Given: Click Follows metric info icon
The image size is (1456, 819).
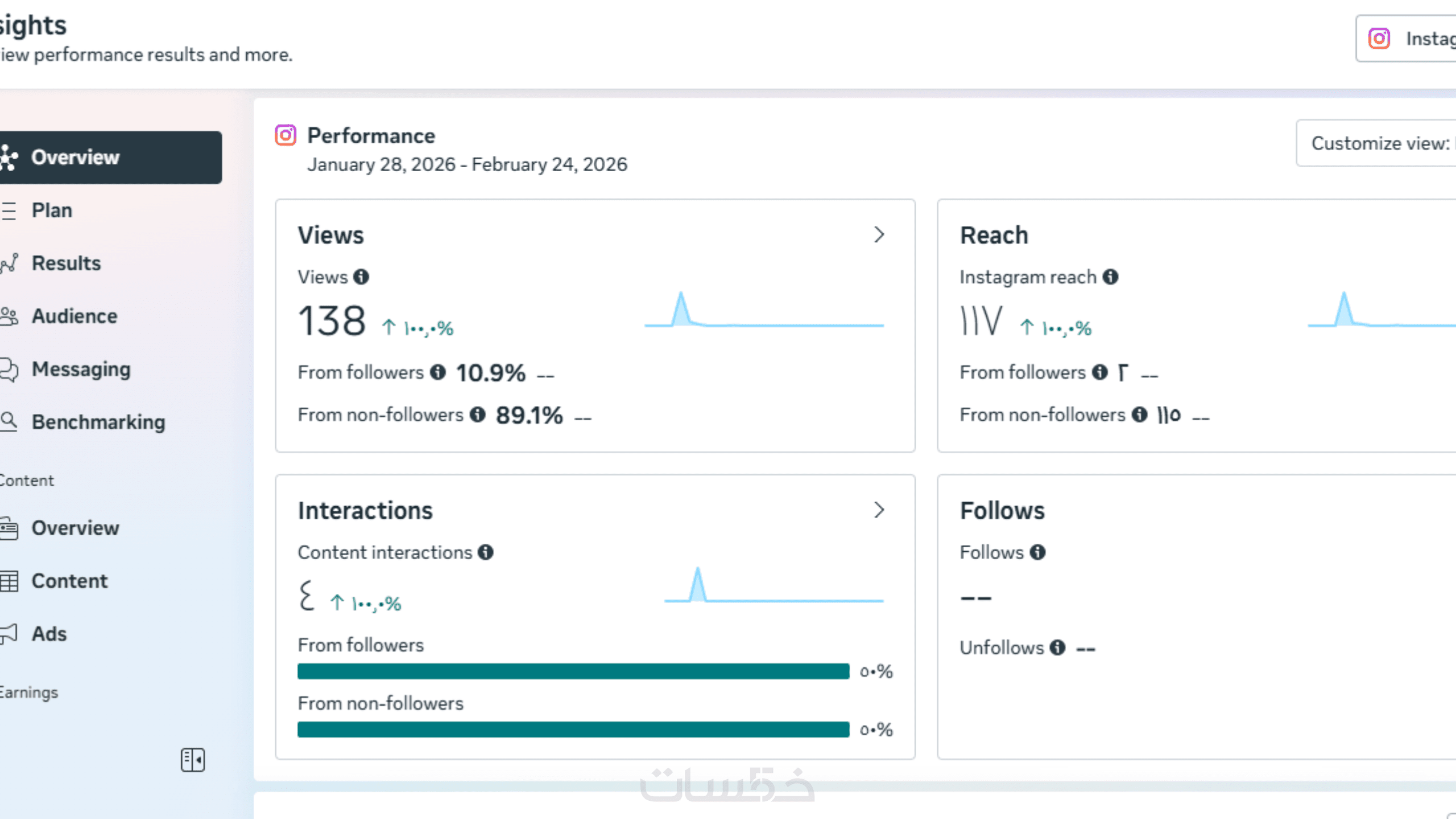Looking at the screenshot, I should (x=1037, y=552).
